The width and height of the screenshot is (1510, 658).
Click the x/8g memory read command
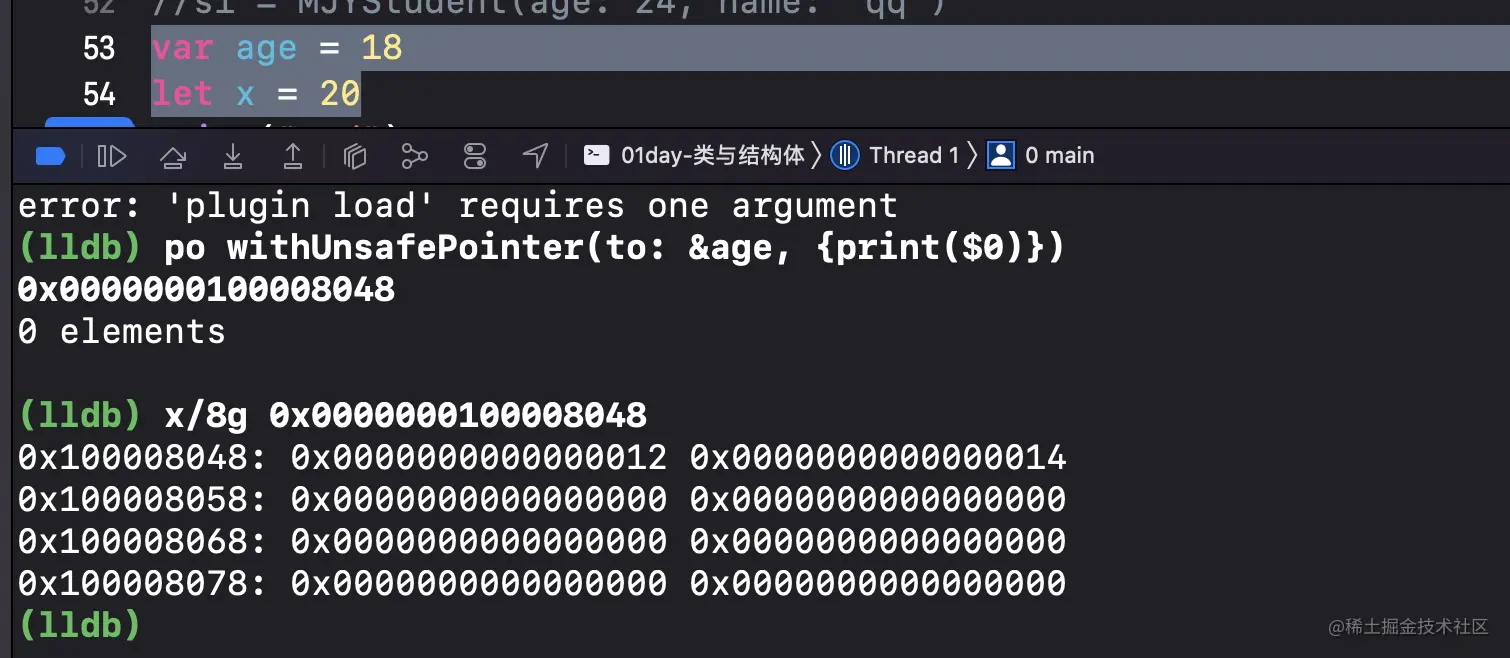coord(405,415)
